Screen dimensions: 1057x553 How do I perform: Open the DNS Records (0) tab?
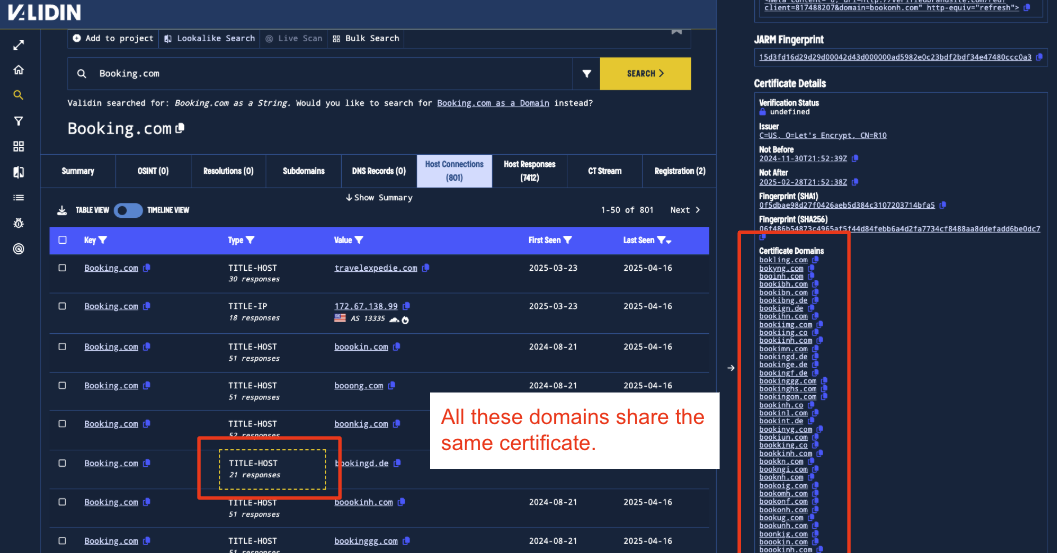tap(379, 171)
